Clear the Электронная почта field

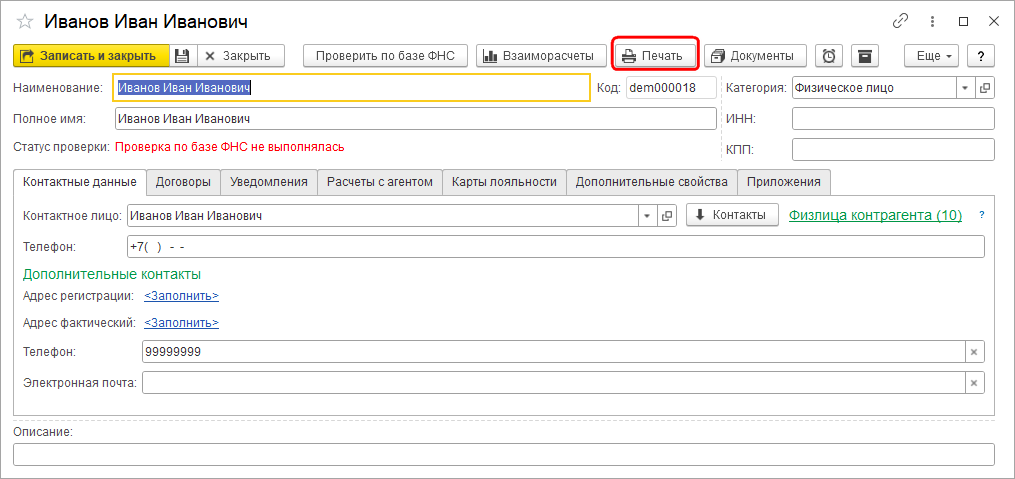[x=974, y=383]
